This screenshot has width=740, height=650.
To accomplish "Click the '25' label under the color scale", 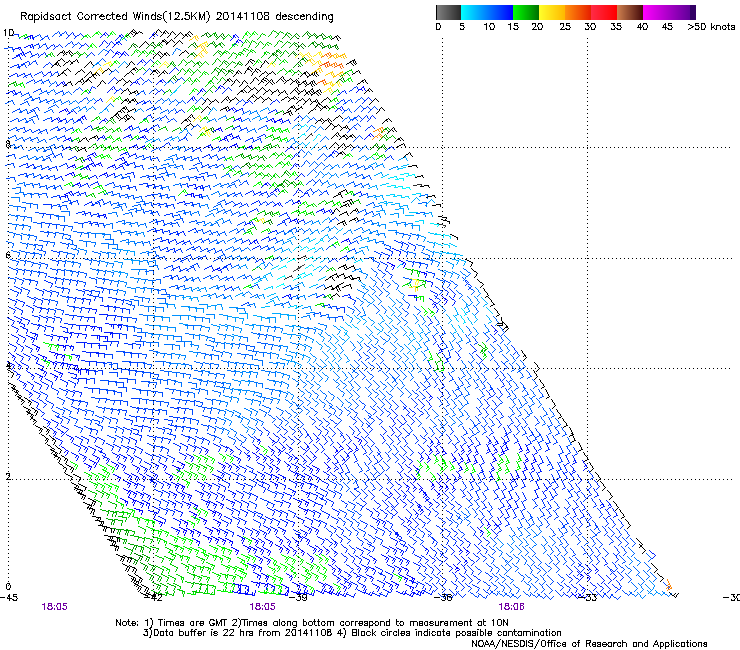I will click(x=565, y=27).
